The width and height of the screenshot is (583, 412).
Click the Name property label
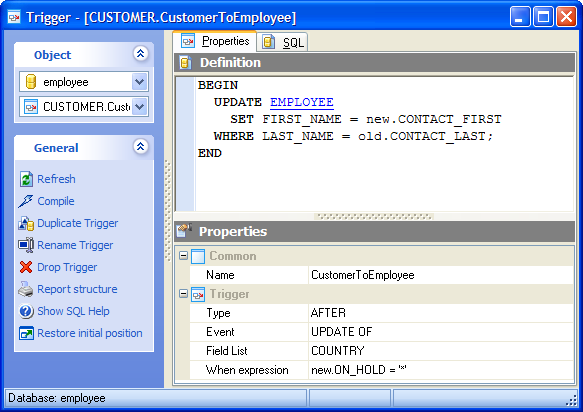[x=220, y=275]
